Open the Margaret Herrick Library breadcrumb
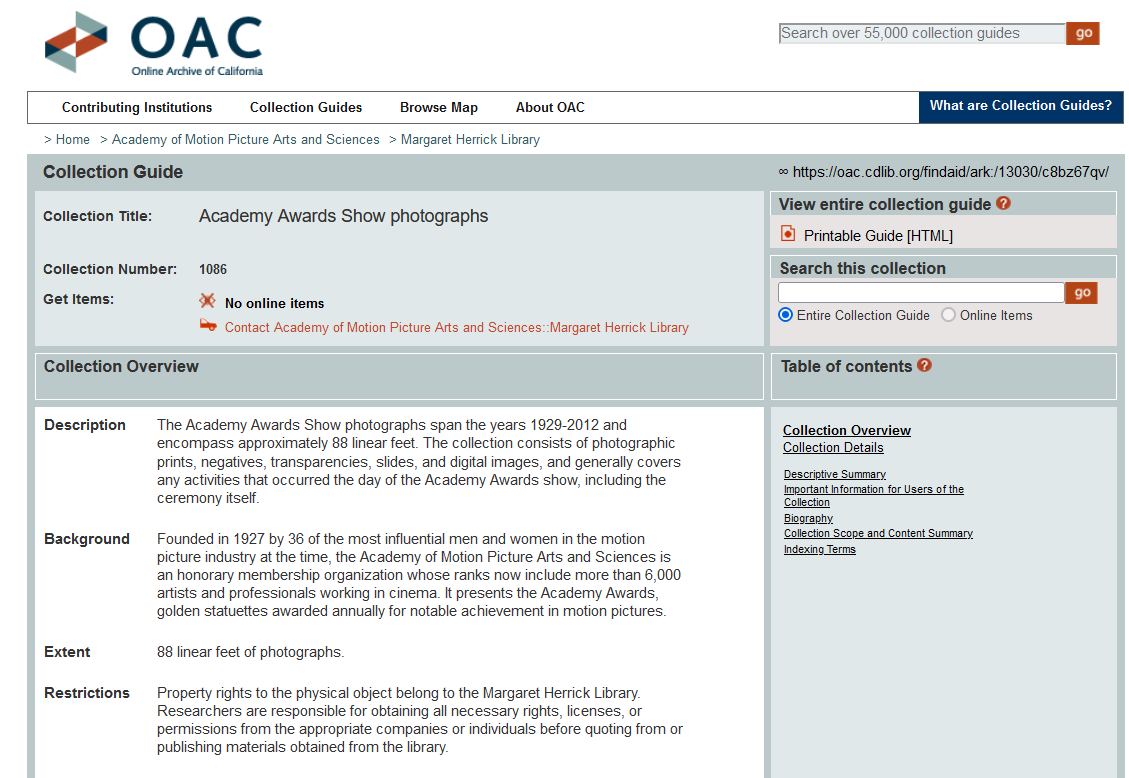The width and height of the screenshot is (1129, 778). pyautogui.click(x=470, y=140)
